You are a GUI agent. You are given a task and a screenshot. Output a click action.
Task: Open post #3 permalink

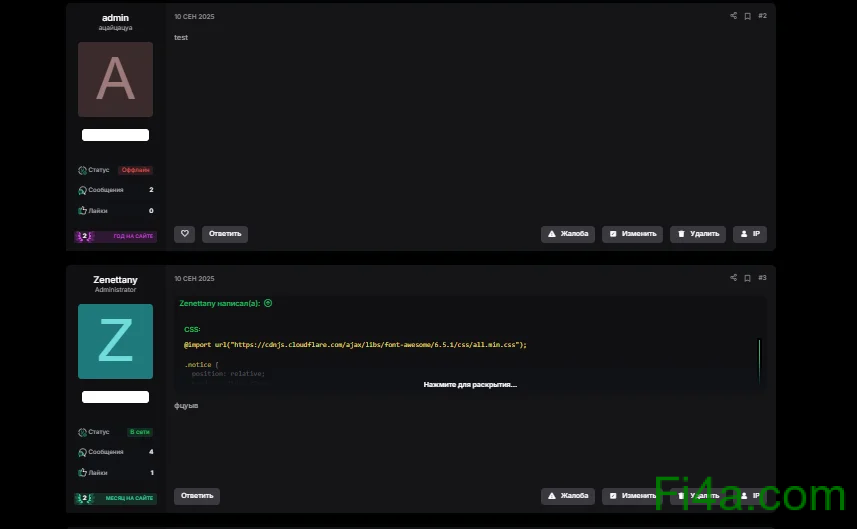pos(762,278)
